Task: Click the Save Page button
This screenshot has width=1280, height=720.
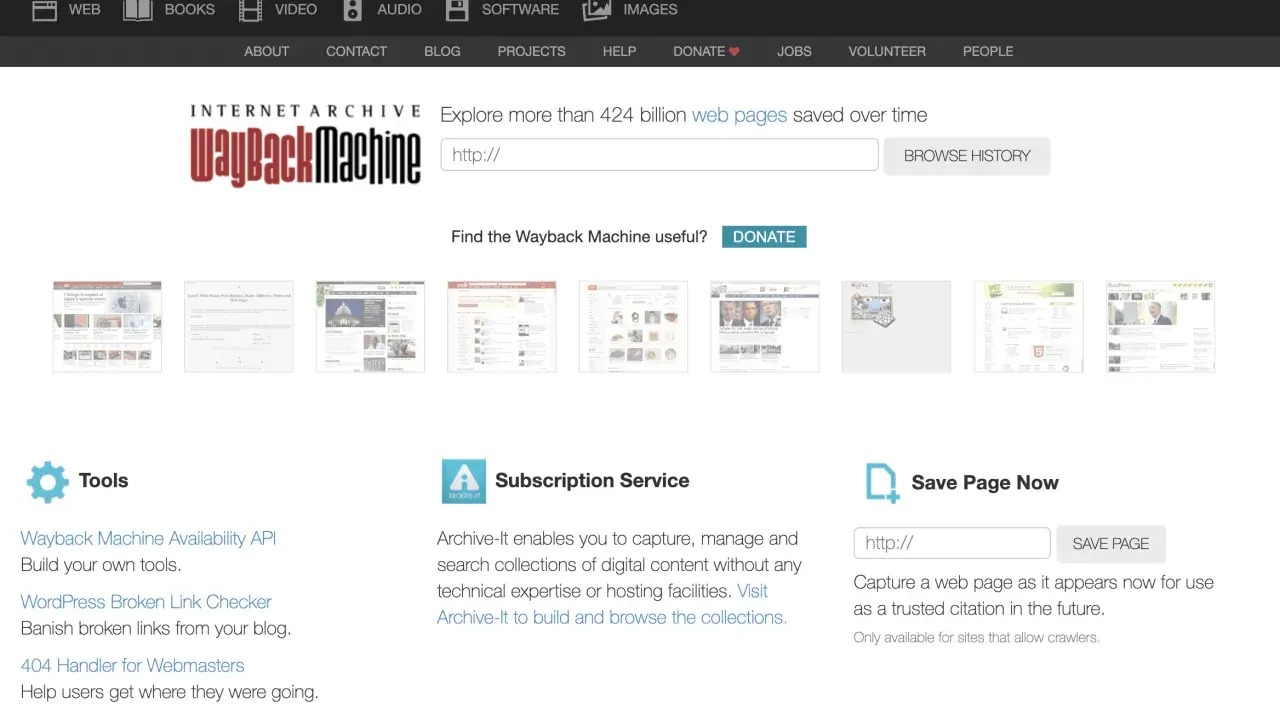Action: coord(1111,544)
